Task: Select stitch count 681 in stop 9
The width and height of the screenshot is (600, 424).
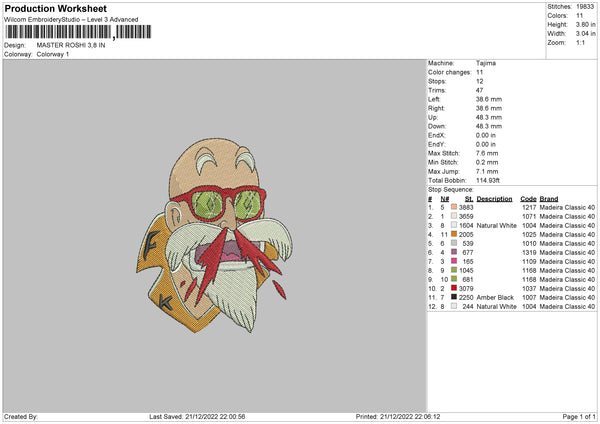Action: click(x=468, y=280)
